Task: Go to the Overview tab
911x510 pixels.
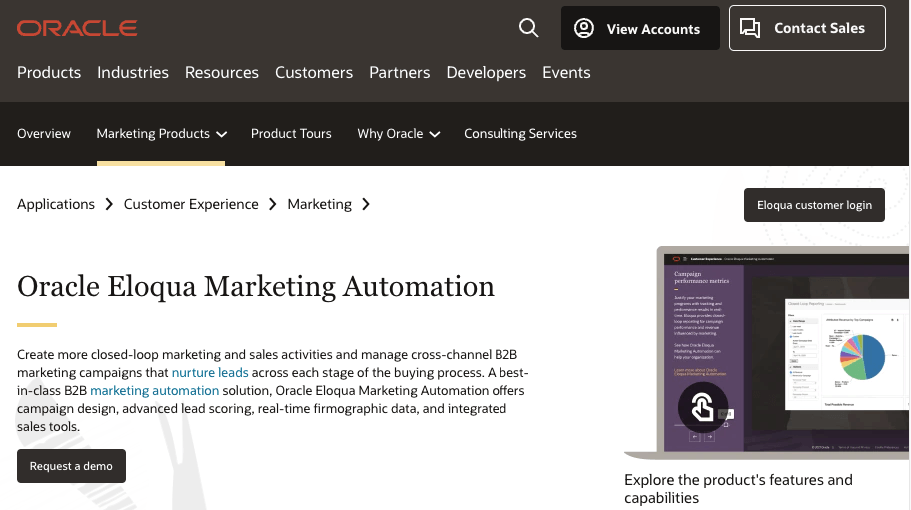Action: coord(44,134)
